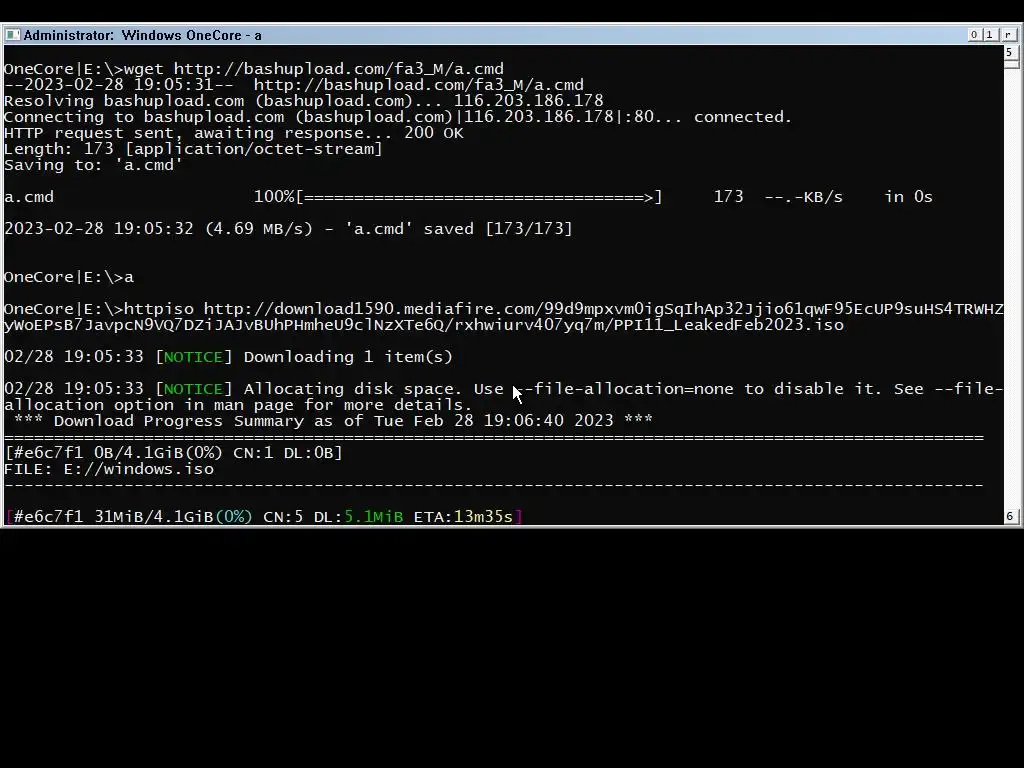Click '[#e6c7f1 0B/4.1GiB(0%) CN:1 DL:0B]' line
1024x768 pixels.
pyautogui.click(x=173, y=453)
